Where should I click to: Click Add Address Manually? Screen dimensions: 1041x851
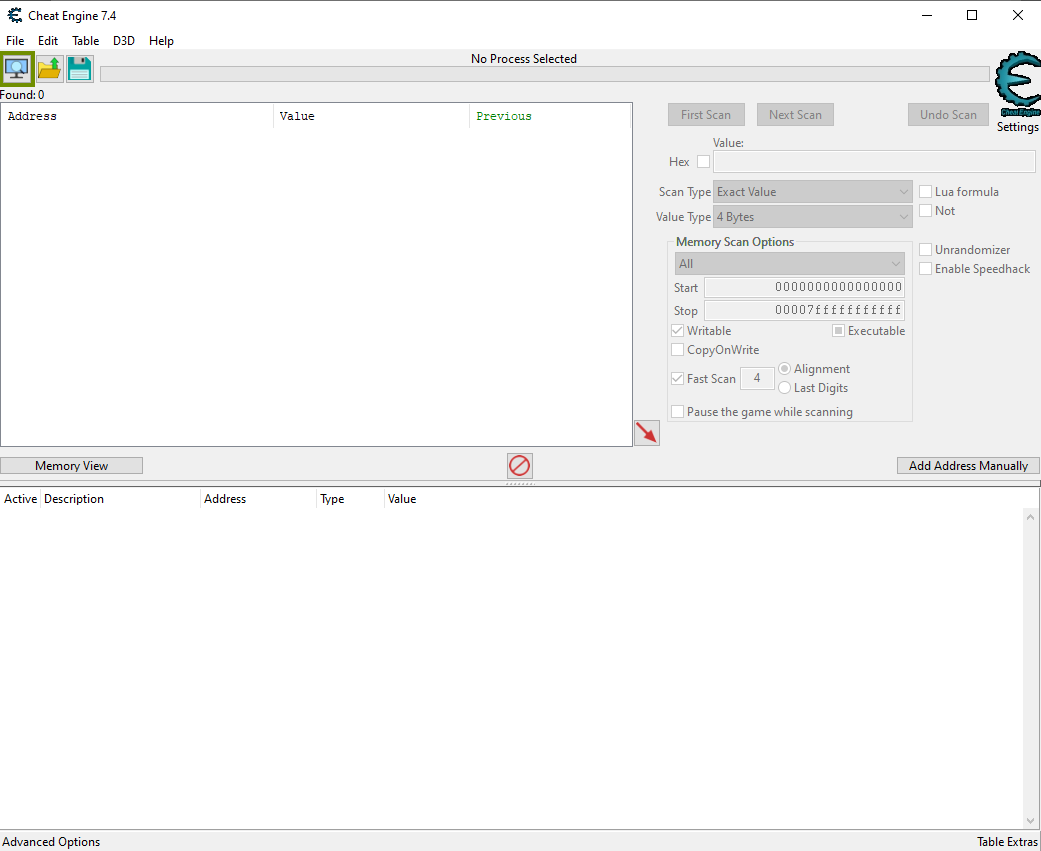click(x=968, y=465)
